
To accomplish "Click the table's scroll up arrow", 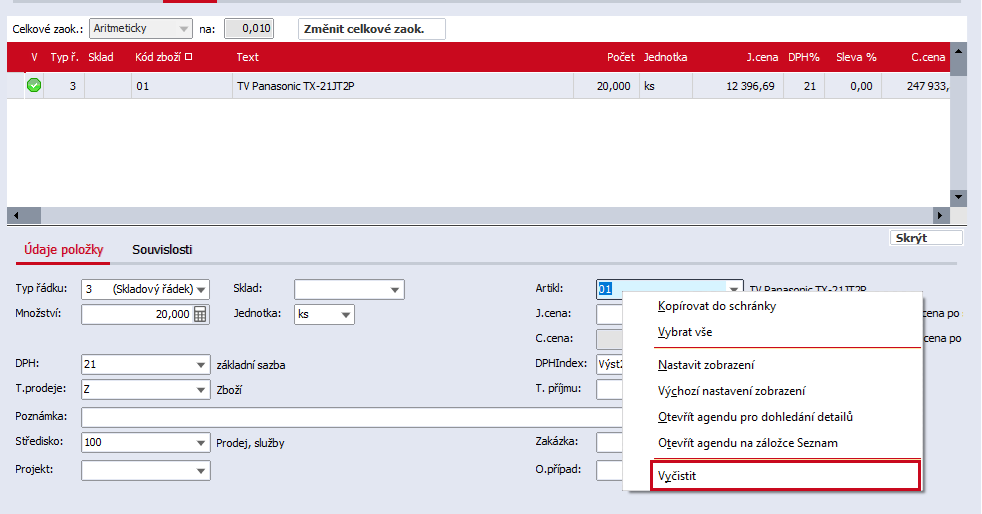I will tap(958, 51).
